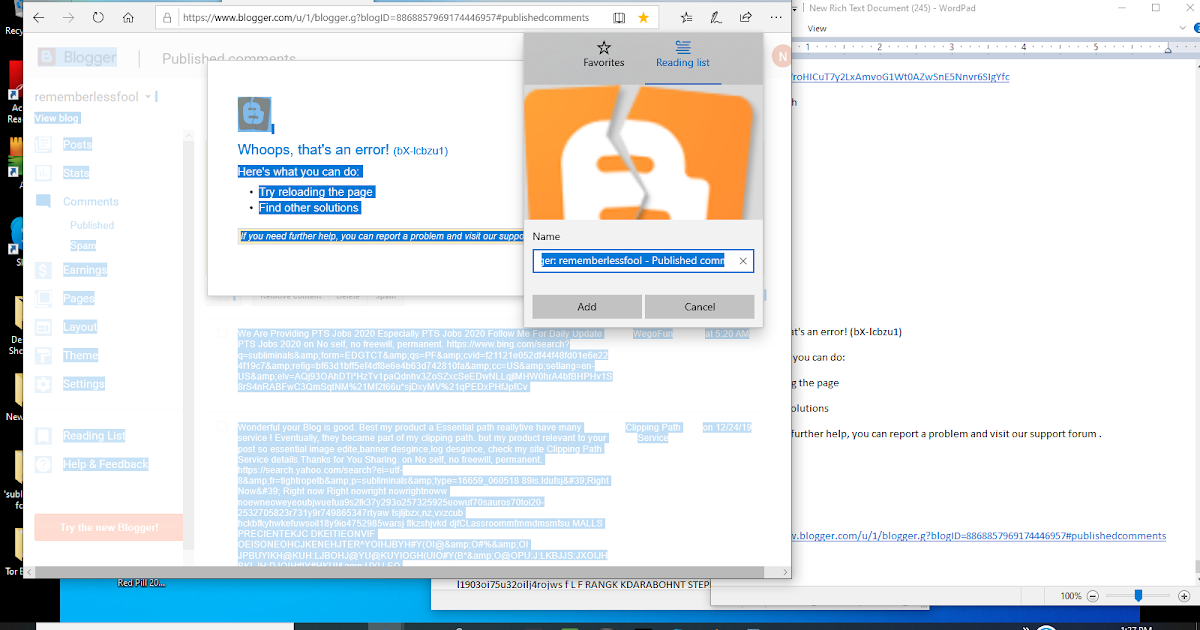Switch to the Reading list tab
The height and width of the screenshot is (630, 1200).
[x=683, y=54]
